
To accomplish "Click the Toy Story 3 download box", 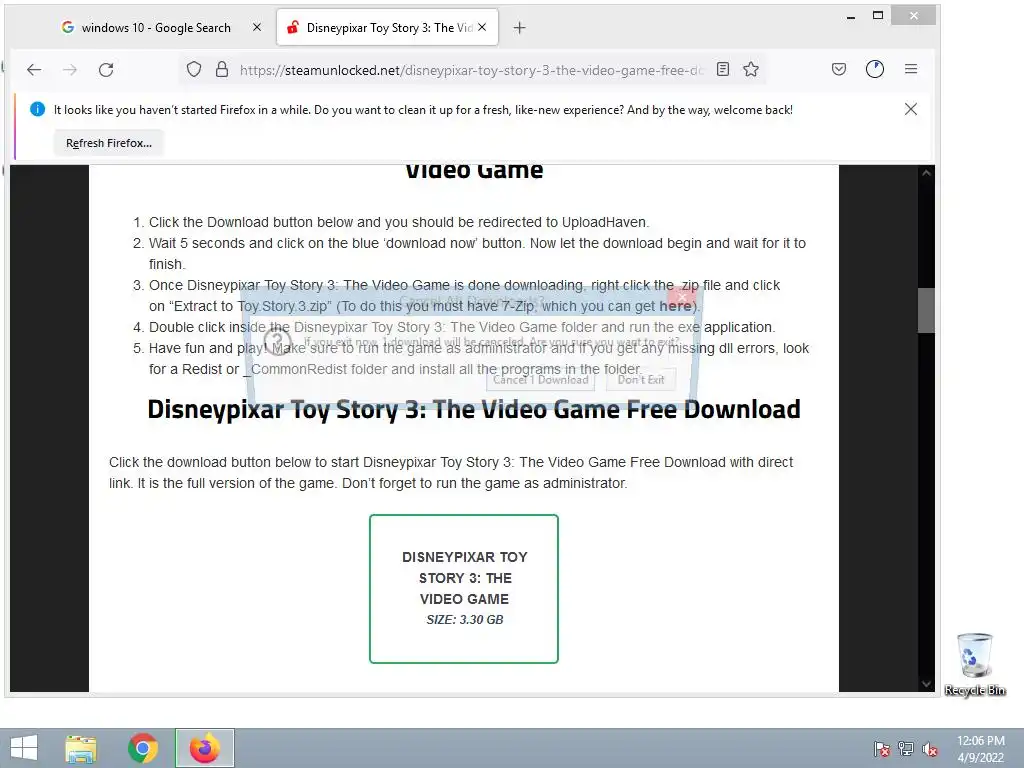I will click(464, 588).
